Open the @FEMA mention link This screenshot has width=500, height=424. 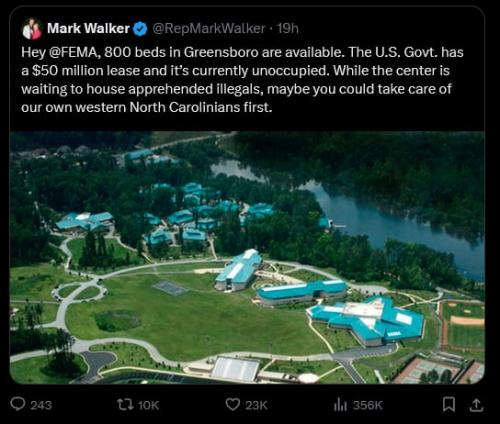75,52
